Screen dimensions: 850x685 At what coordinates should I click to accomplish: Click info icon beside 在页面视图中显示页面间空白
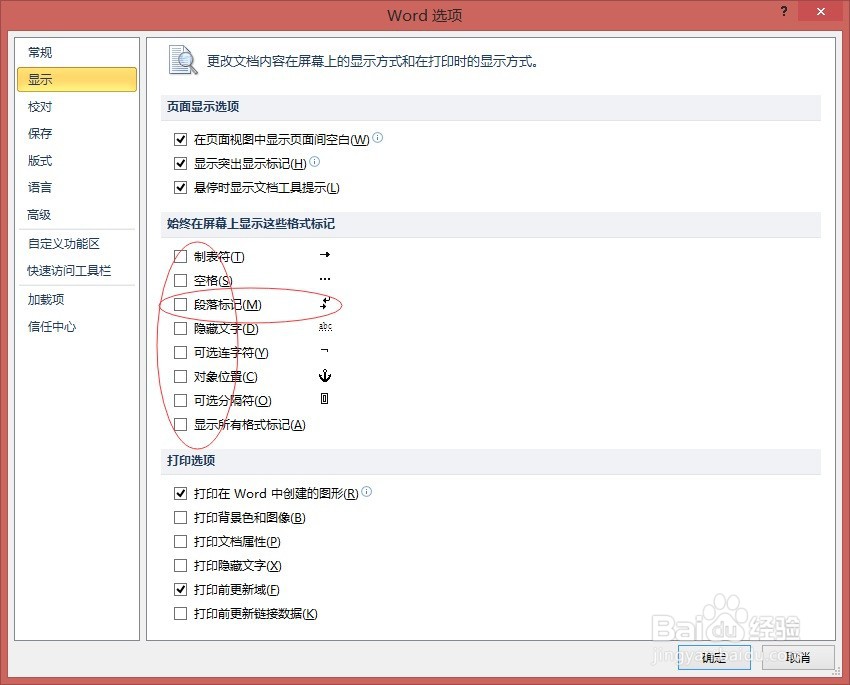378,138
